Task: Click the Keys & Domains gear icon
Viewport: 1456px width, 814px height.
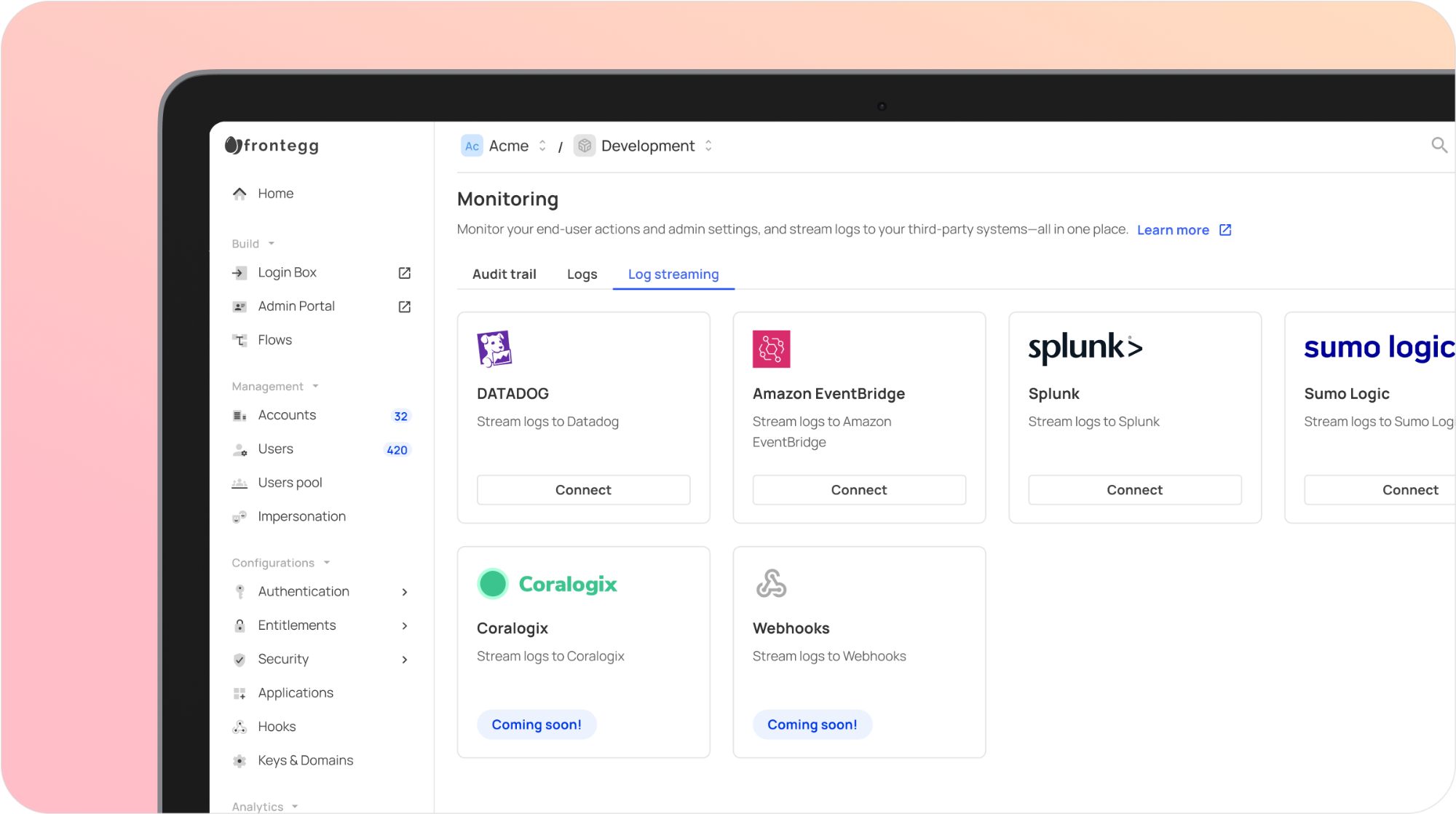Action: pyautogui.click(x=240, y=761)
